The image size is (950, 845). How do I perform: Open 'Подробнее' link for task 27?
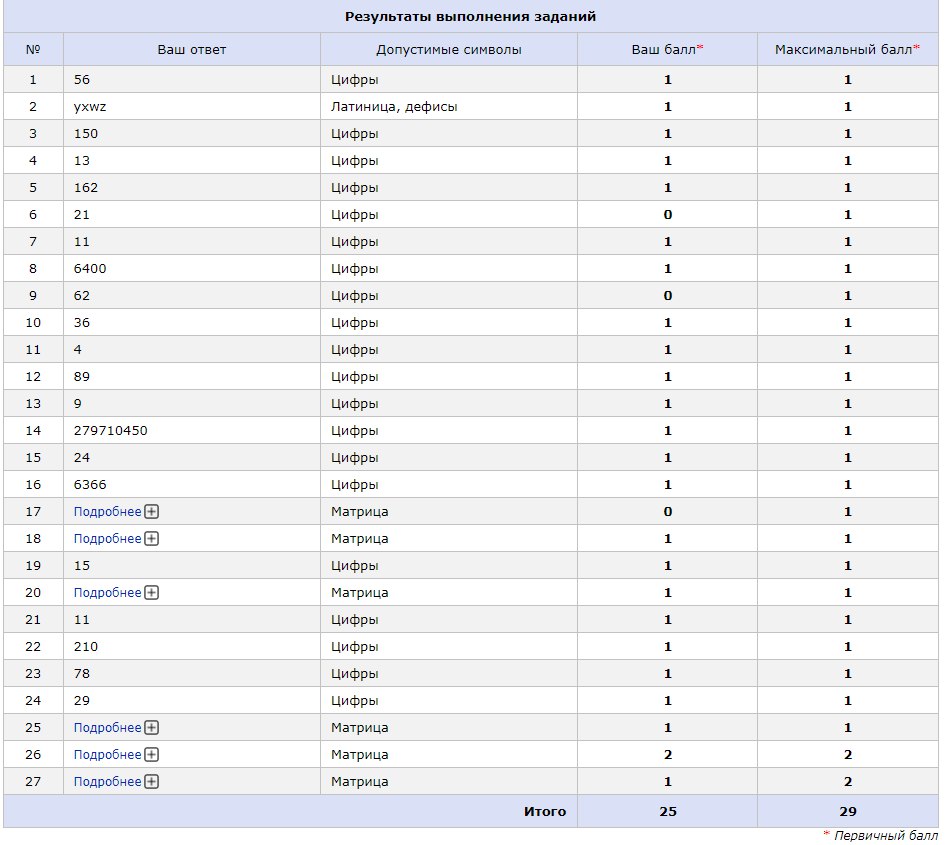click(x=107, y=781)
